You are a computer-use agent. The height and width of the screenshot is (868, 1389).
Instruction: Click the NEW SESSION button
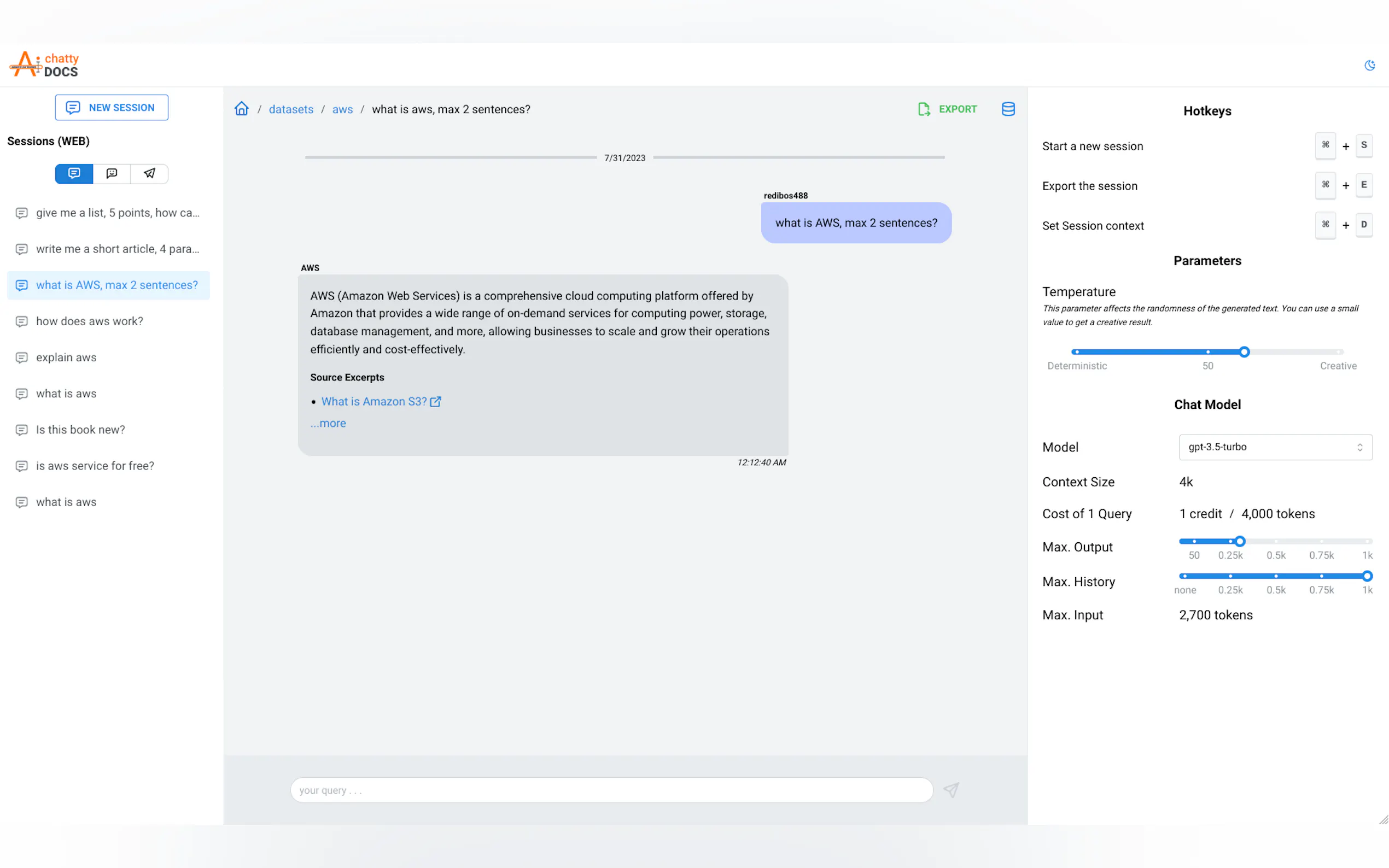click(x=112, y=107)
